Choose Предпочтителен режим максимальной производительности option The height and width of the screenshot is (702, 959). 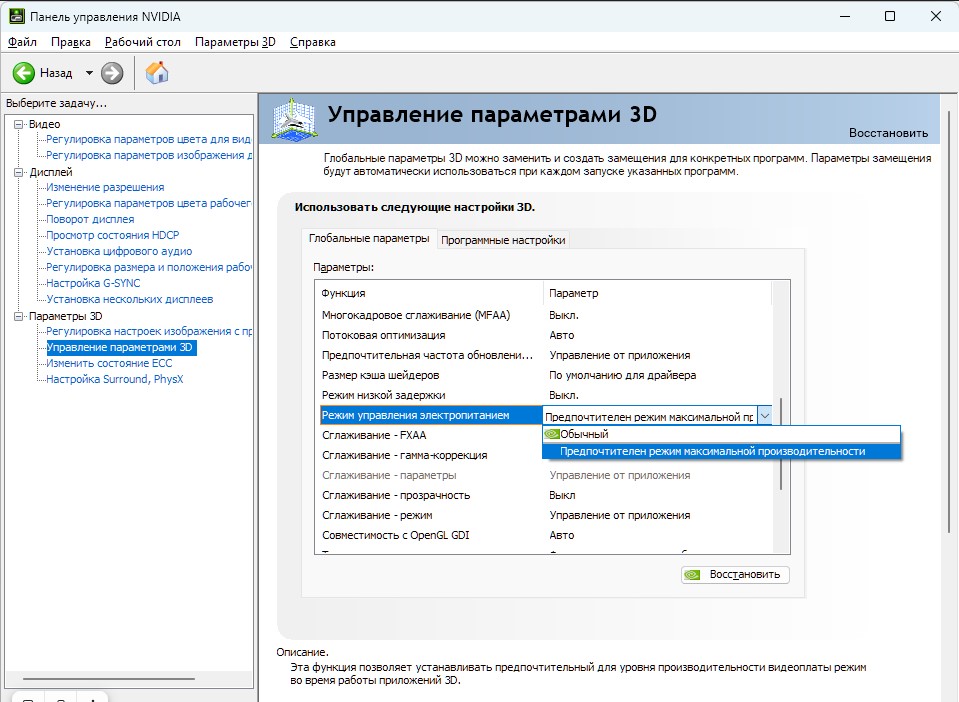(721, 451)
